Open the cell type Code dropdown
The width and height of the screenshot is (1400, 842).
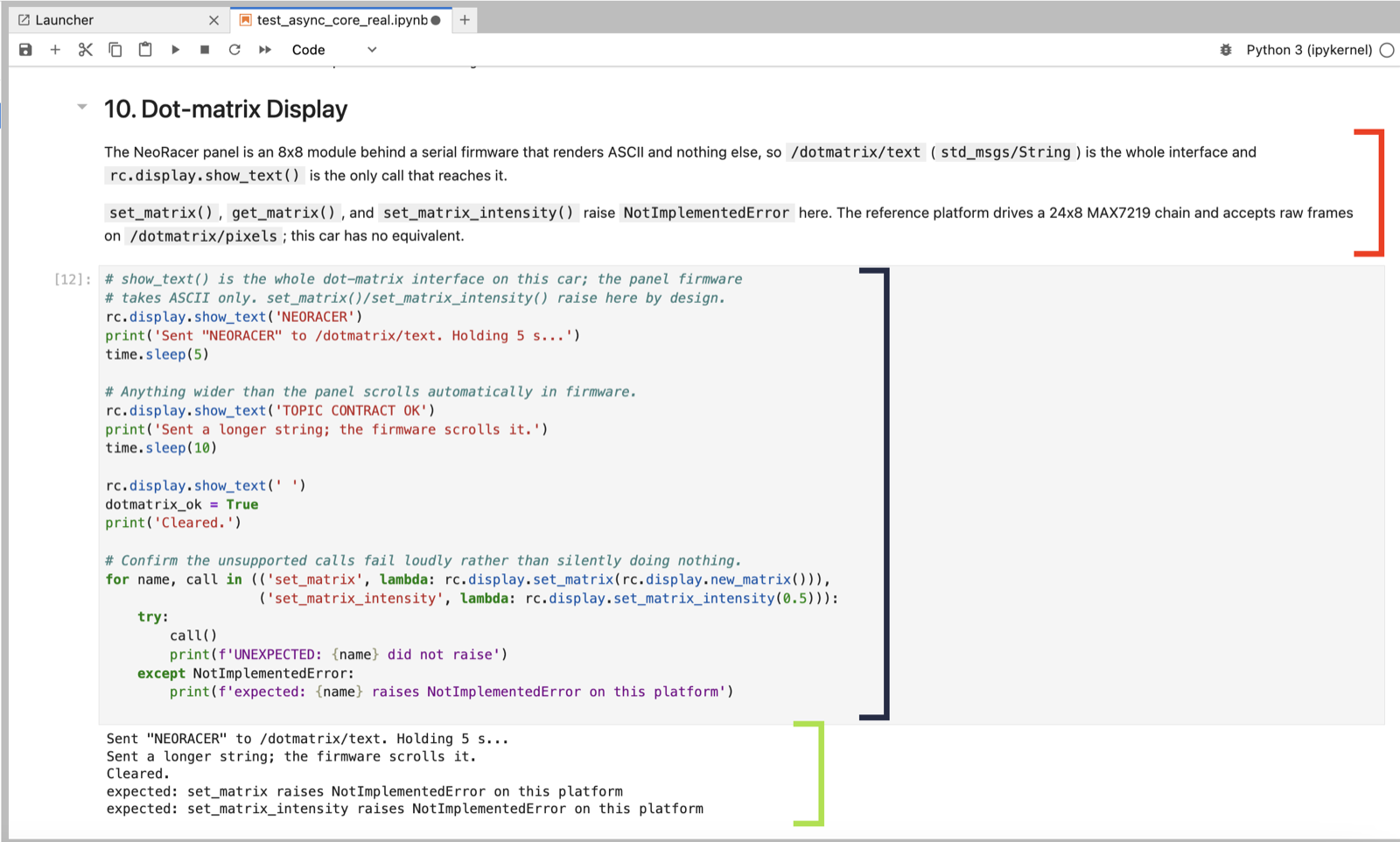tap(334, 50)
